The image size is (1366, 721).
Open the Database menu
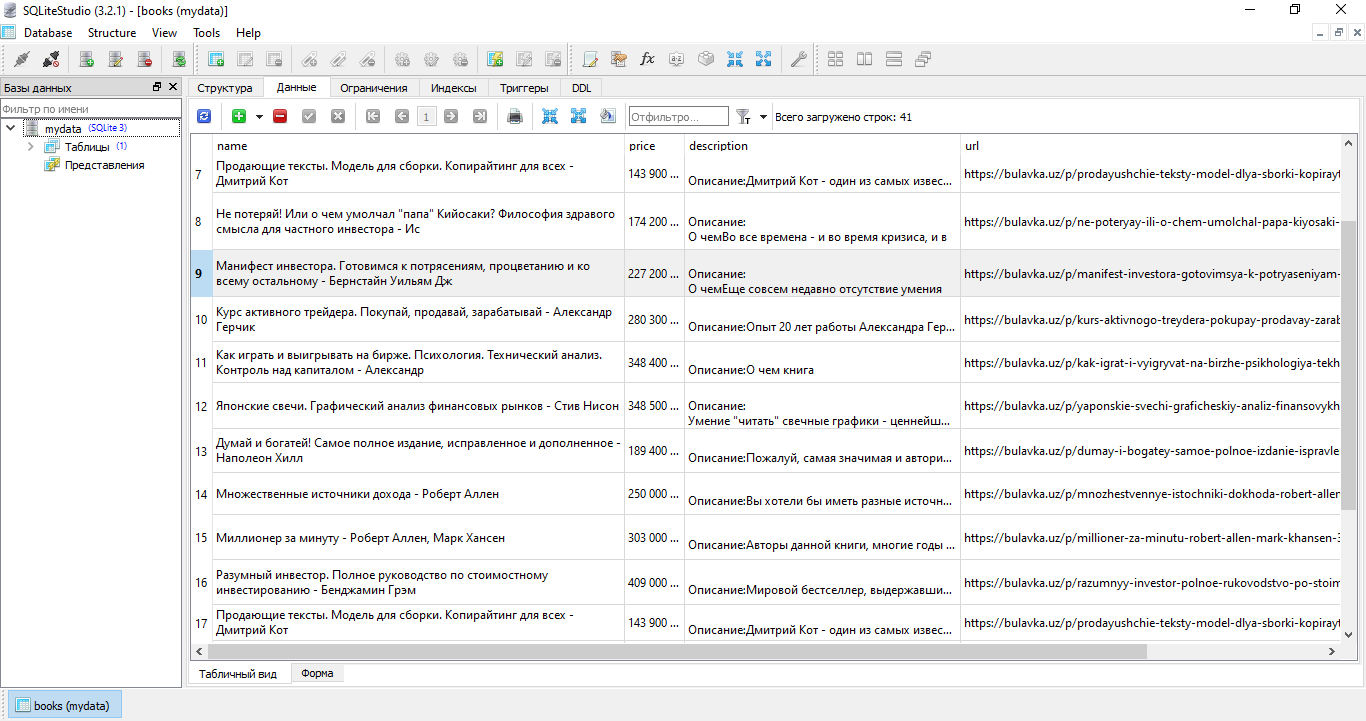coord(48,33)
